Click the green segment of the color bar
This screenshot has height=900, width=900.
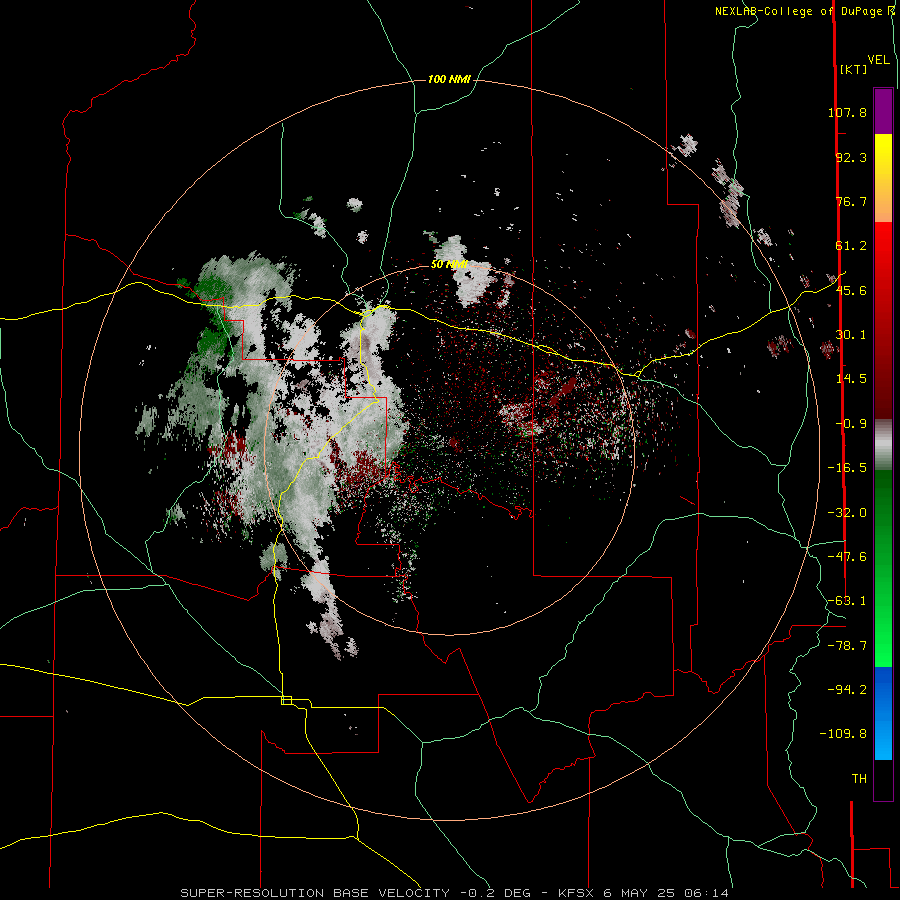883,568
